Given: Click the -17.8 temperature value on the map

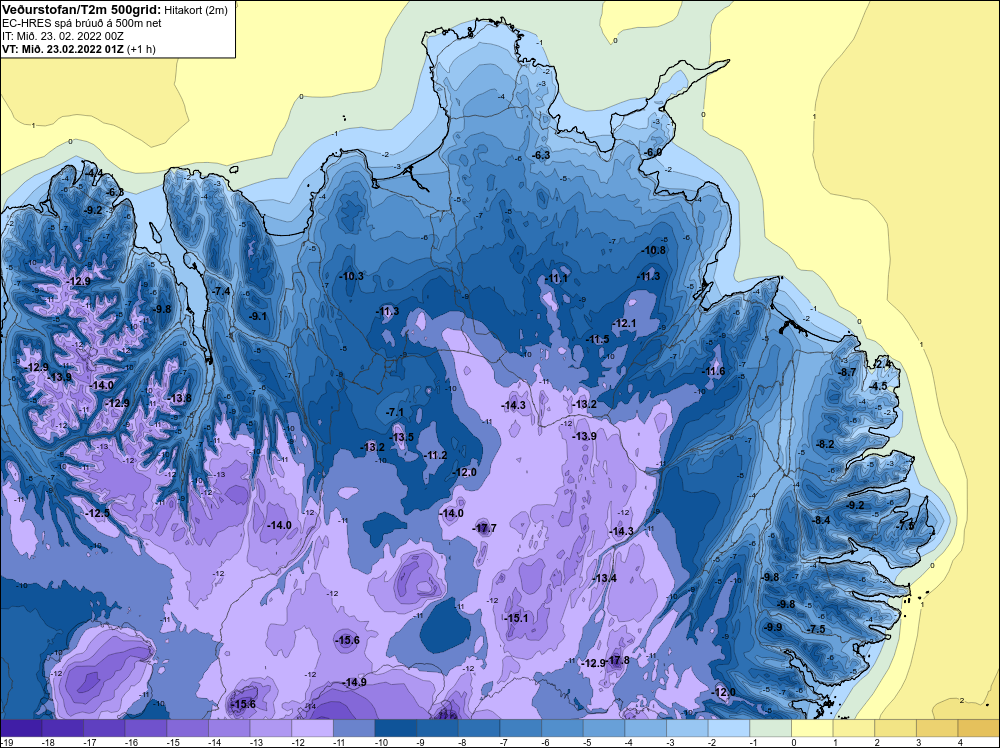Looking at the screenshot, I should pos(618,660).
